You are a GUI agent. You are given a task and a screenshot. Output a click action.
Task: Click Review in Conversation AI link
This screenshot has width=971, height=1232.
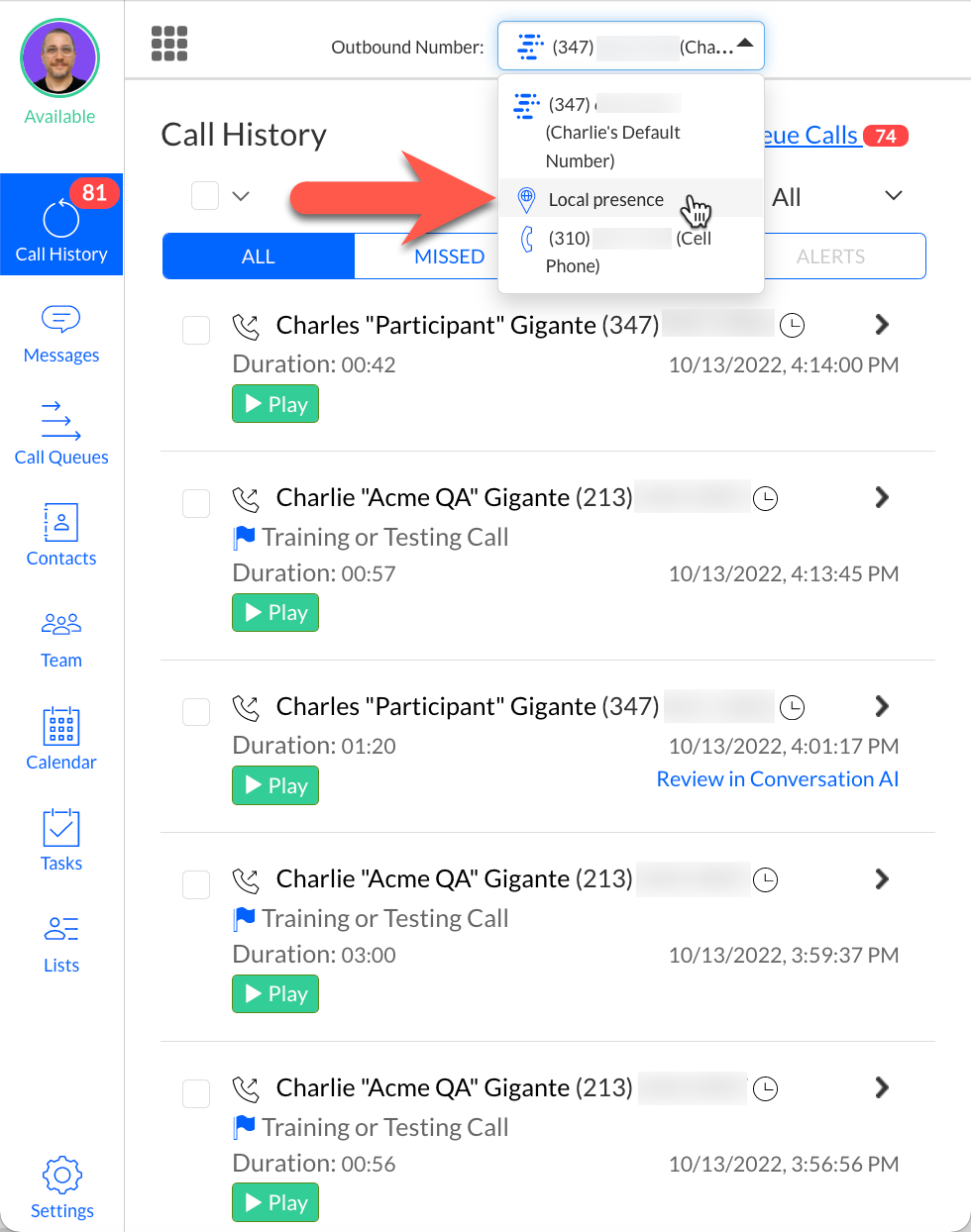tap(778, 779)
